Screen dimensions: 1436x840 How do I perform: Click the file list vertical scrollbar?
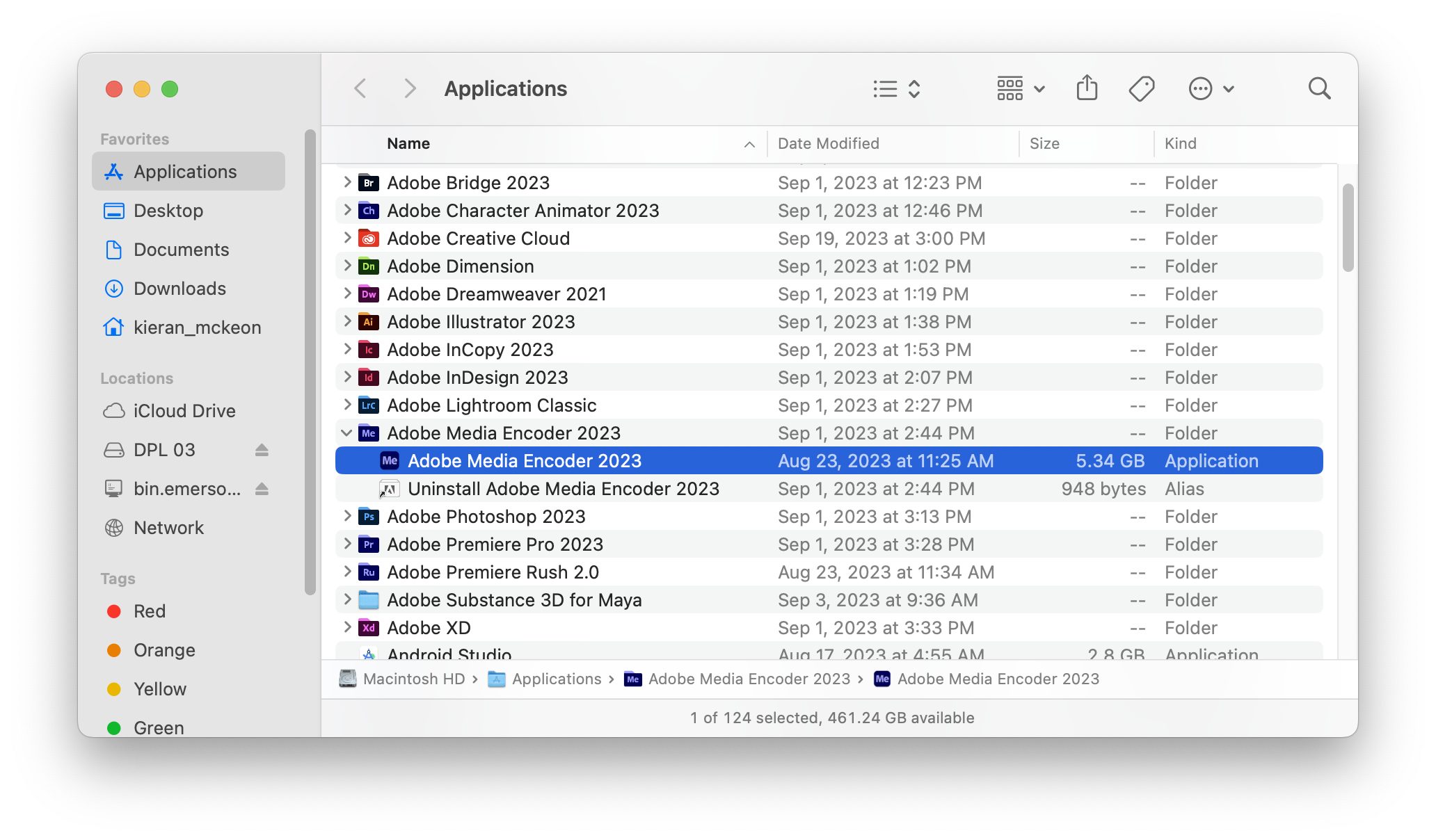pyautogui.click(x=1348, y=227)
